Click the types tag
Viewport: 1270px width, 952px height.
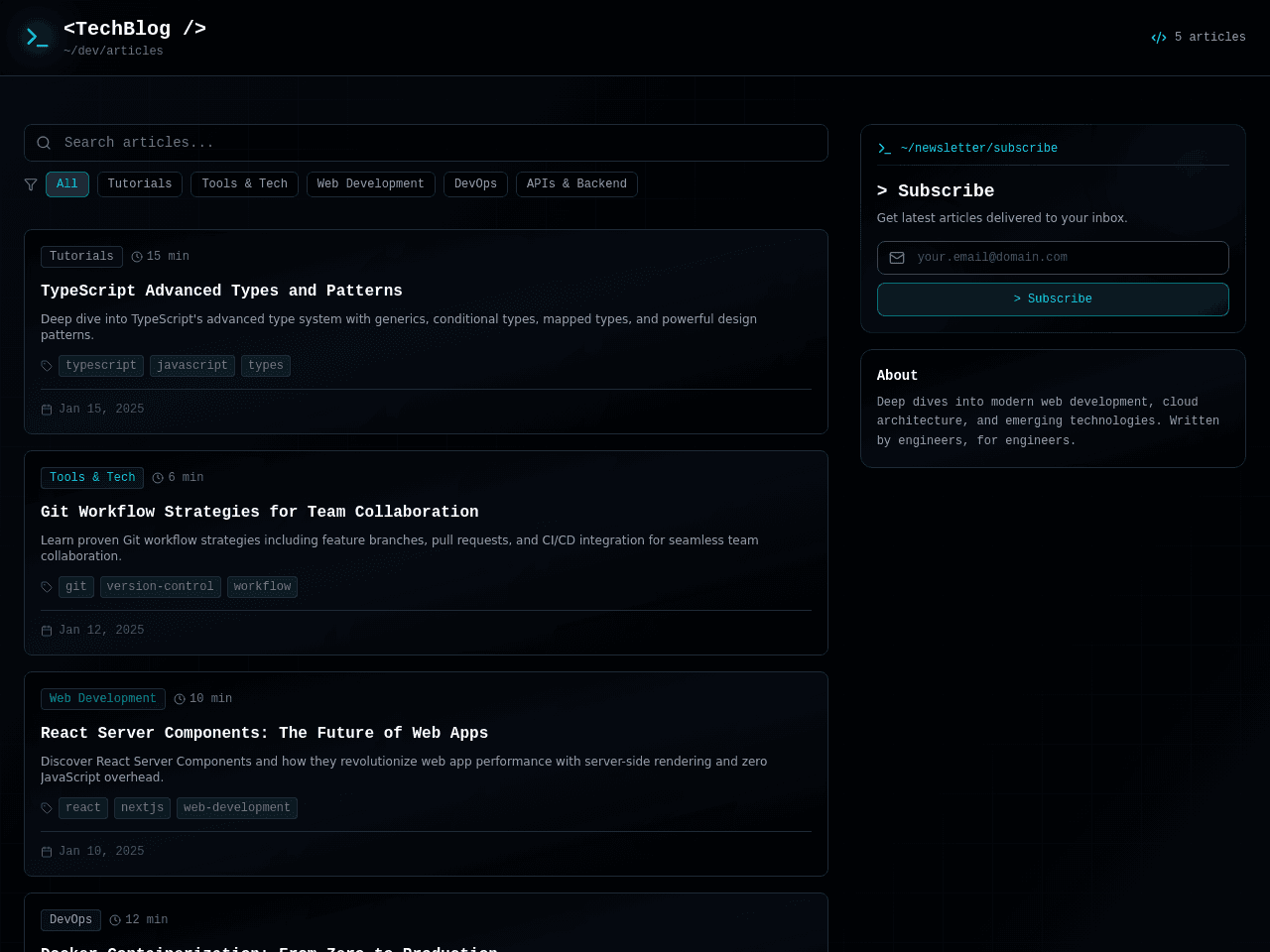tap(266, 366)
